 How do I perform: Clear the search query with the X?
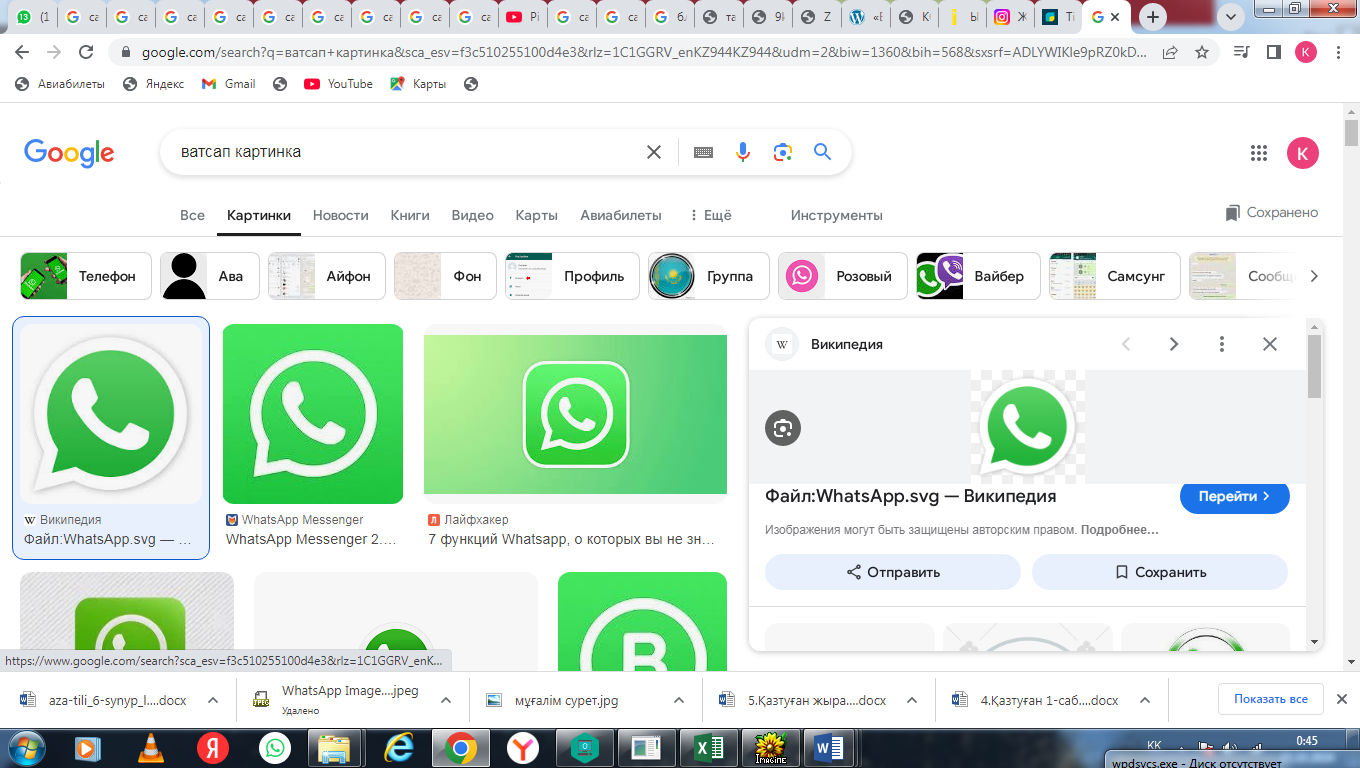pyautogui.click(x=654, y=152)
